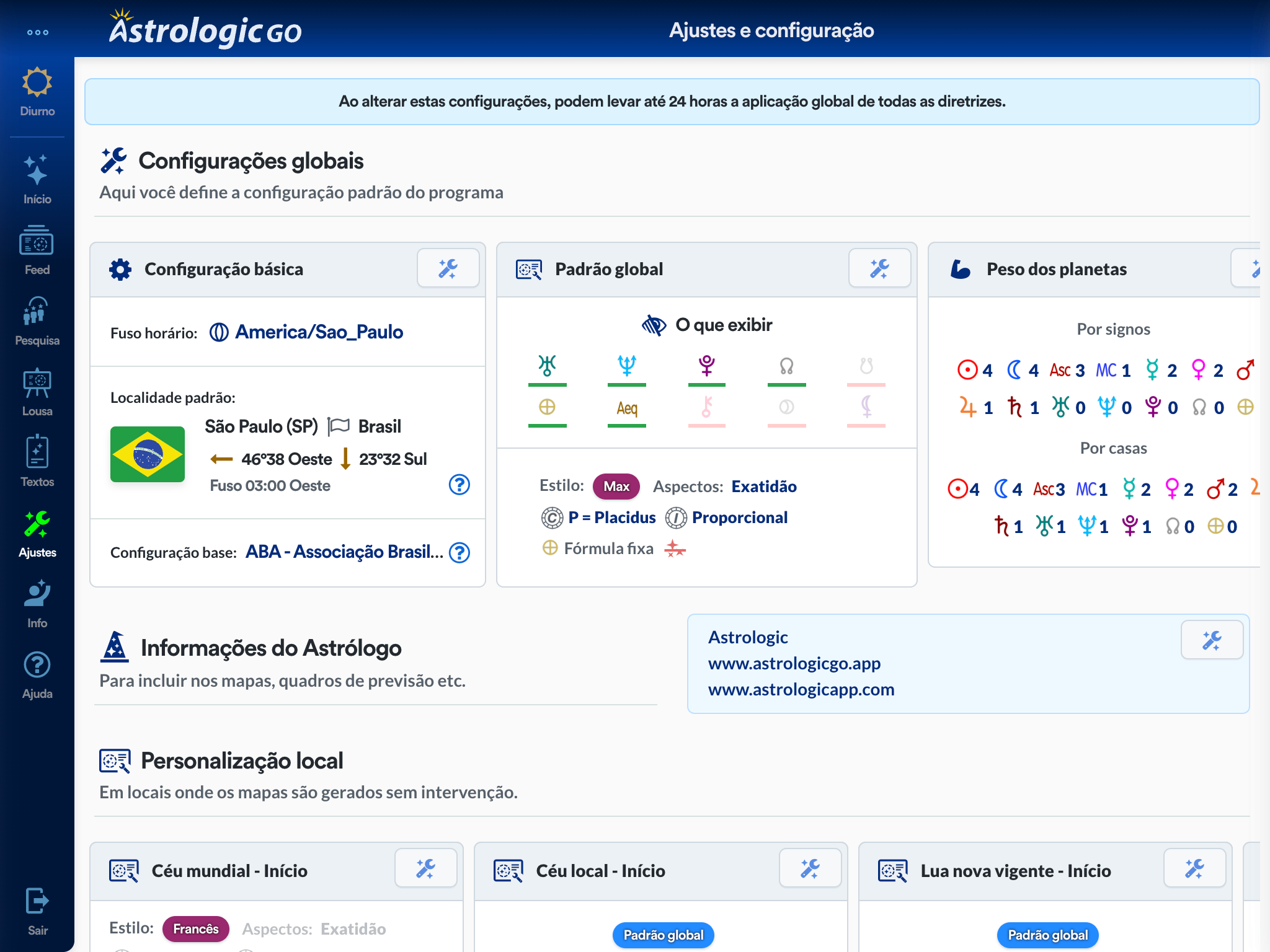Click Exatidão aspects setting

pyautogui.click(x=764, y=487)
